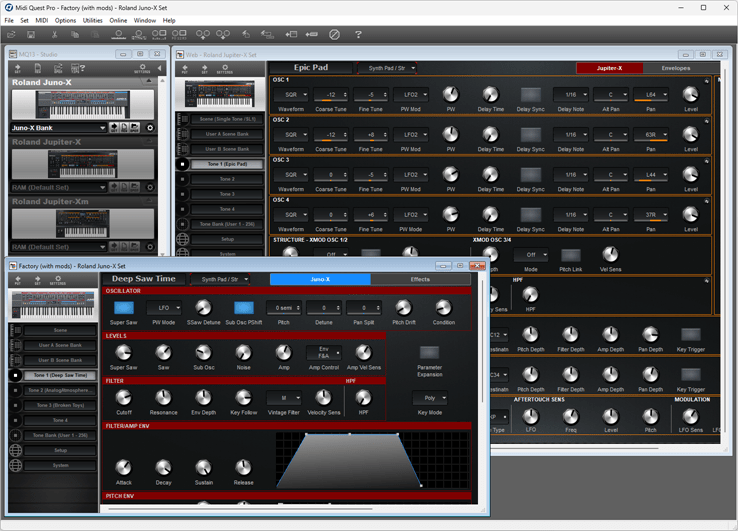Click the Open file icon in main toolbar

point(11,34)
